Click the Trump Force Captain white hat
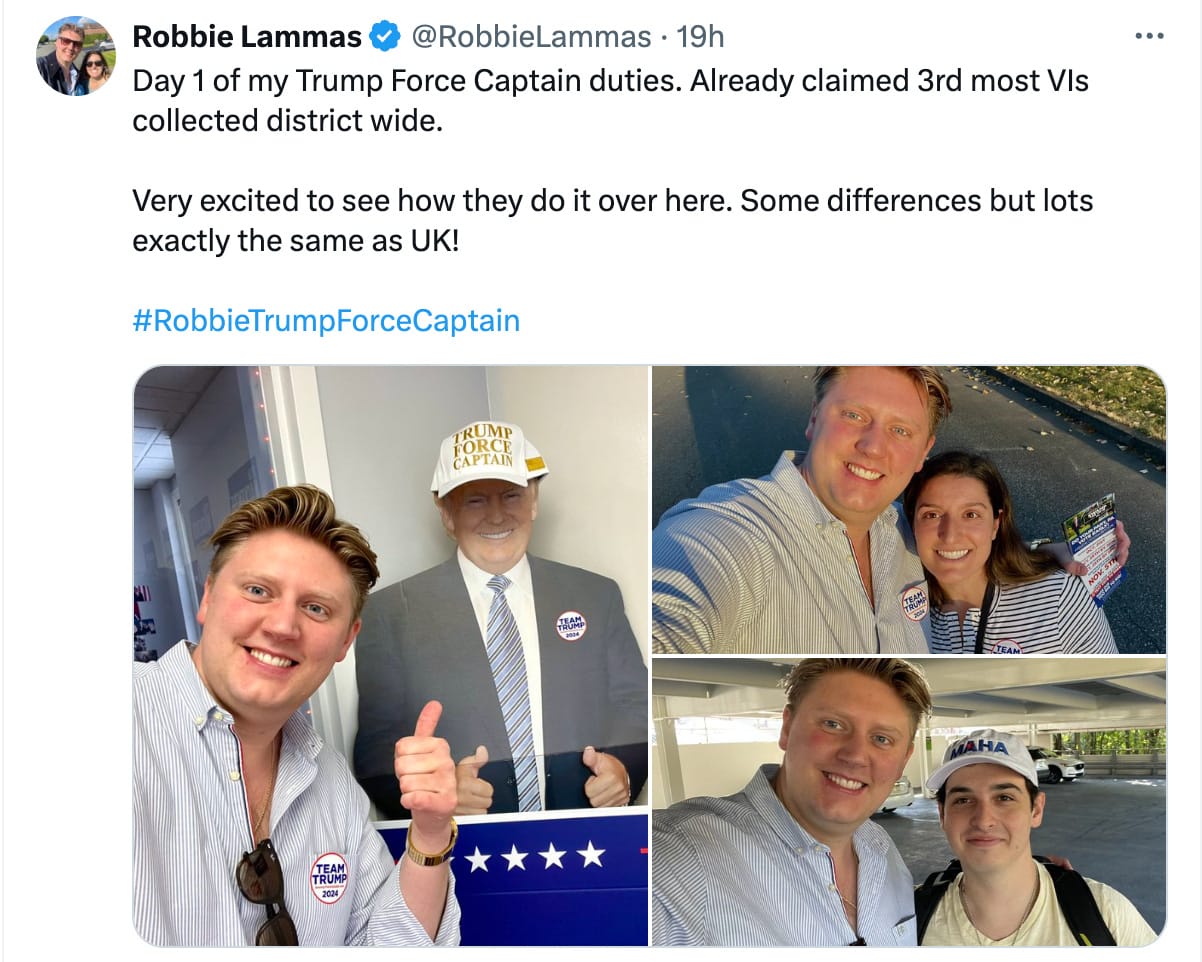Screen dimensions: 1202x962 [x=488, y=456]
